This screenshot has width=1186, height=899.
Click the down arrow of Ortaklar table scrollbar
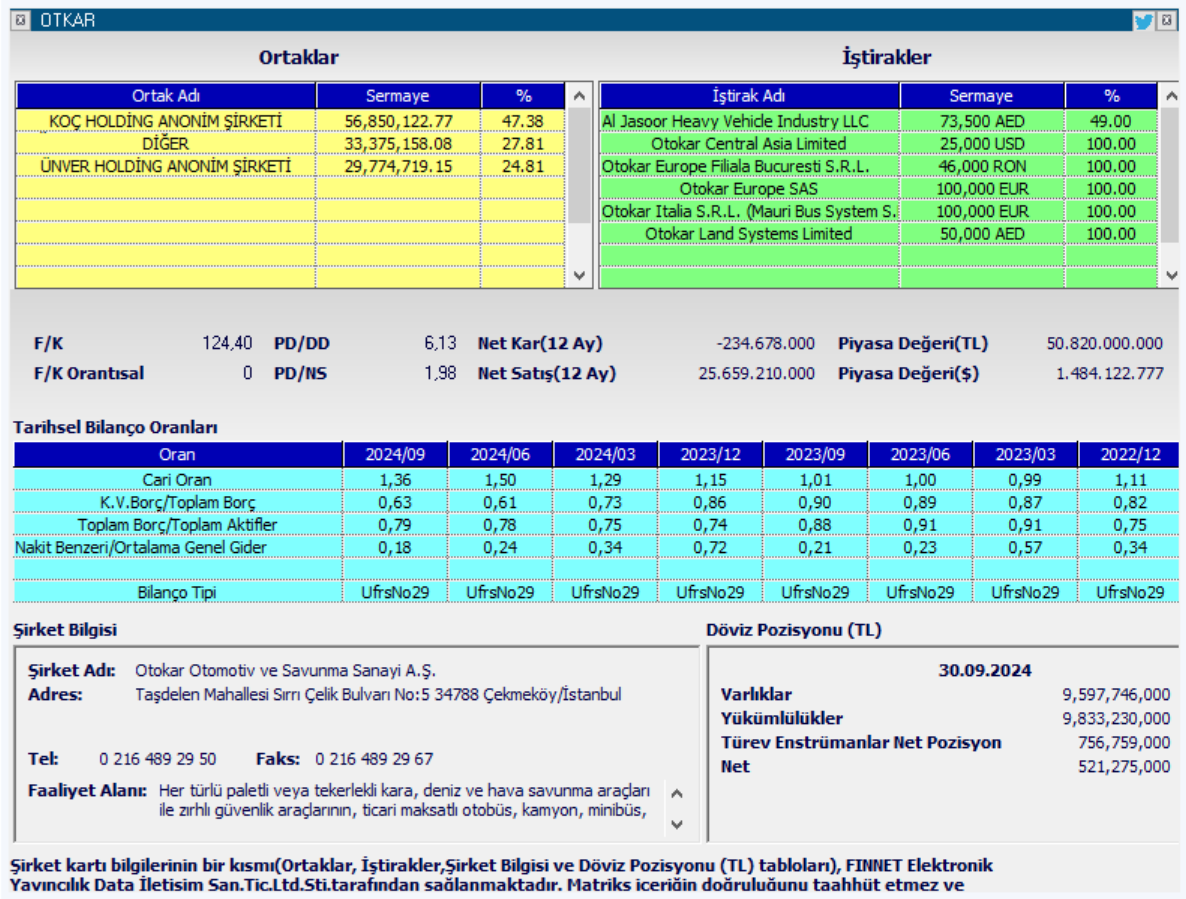(579, 276)
